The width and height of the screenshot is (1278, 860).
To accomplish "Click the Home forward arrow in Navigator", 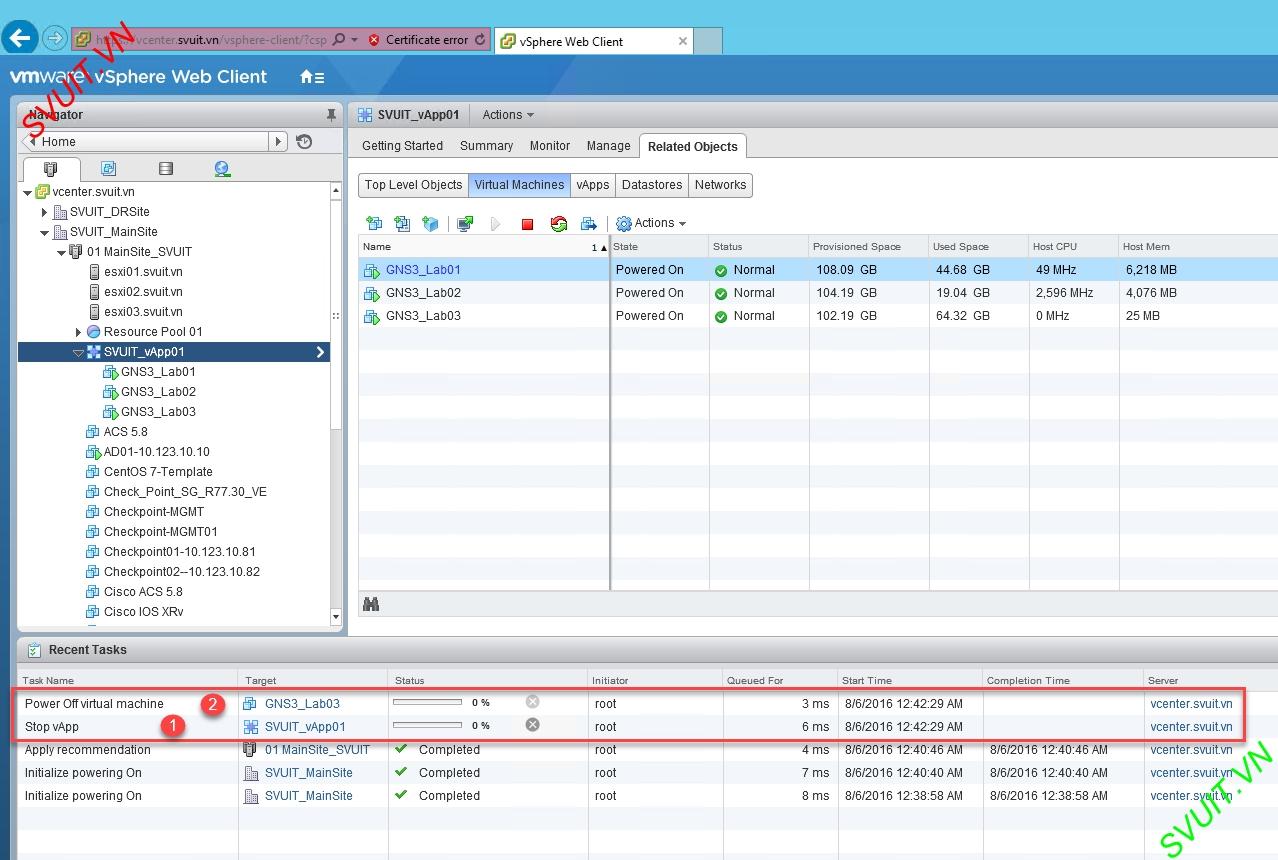I will [279, 142].
